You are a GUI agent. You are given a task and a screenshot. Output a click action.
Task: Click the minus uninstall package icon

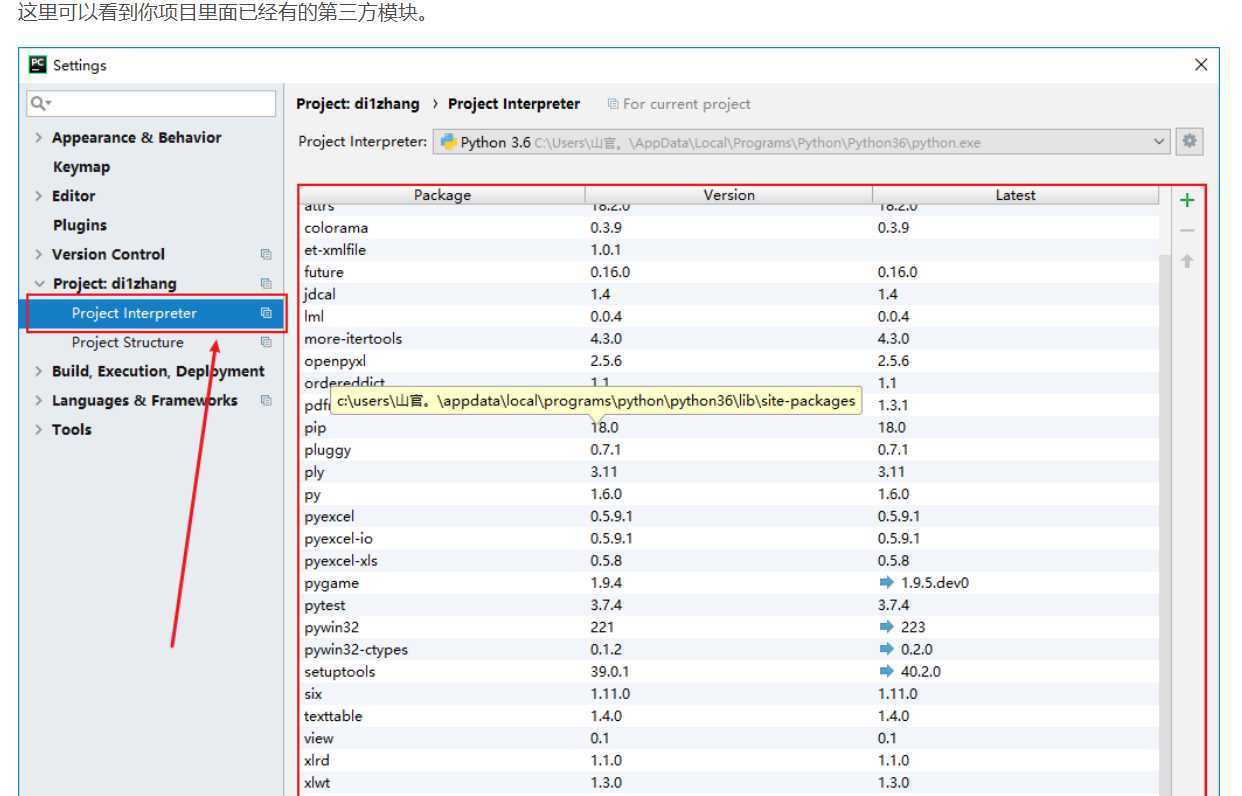(x=1187, y=231)
